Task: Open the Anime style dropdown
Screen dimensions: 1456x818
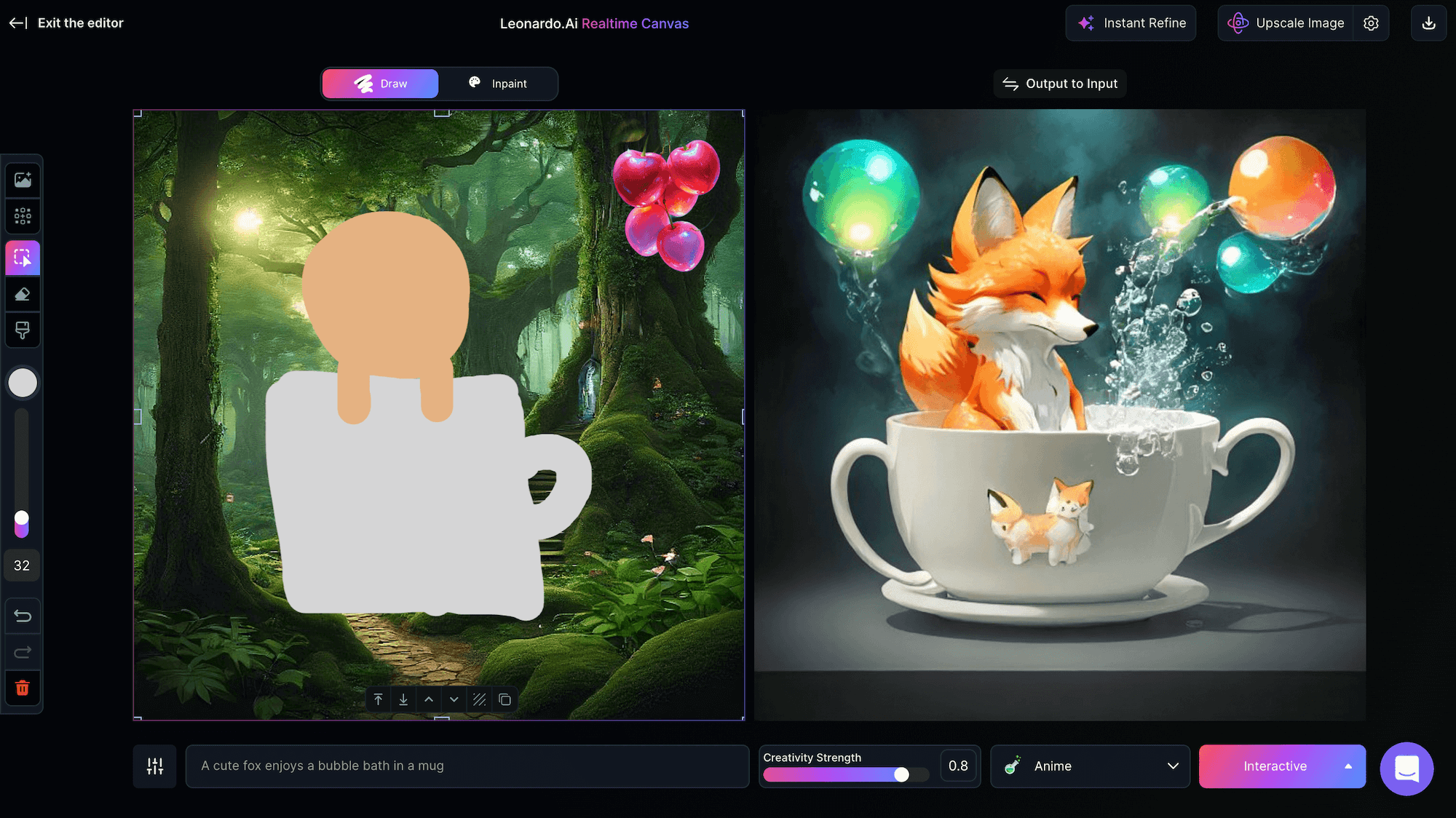Action: pos(1090,766)
